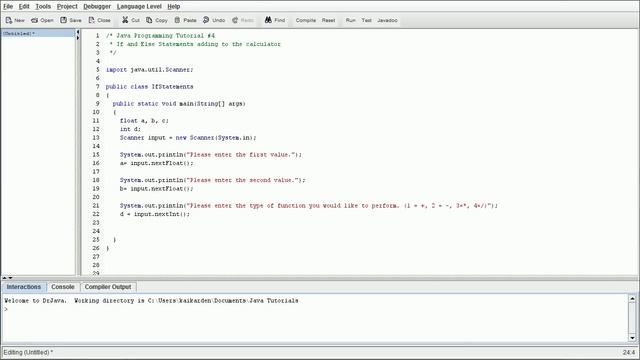Click the 'Editing (Untitled) *' status text
Image resolution: width=640 pixels, height=360 pixels.
pyautogui.click(x=28, y=352)
